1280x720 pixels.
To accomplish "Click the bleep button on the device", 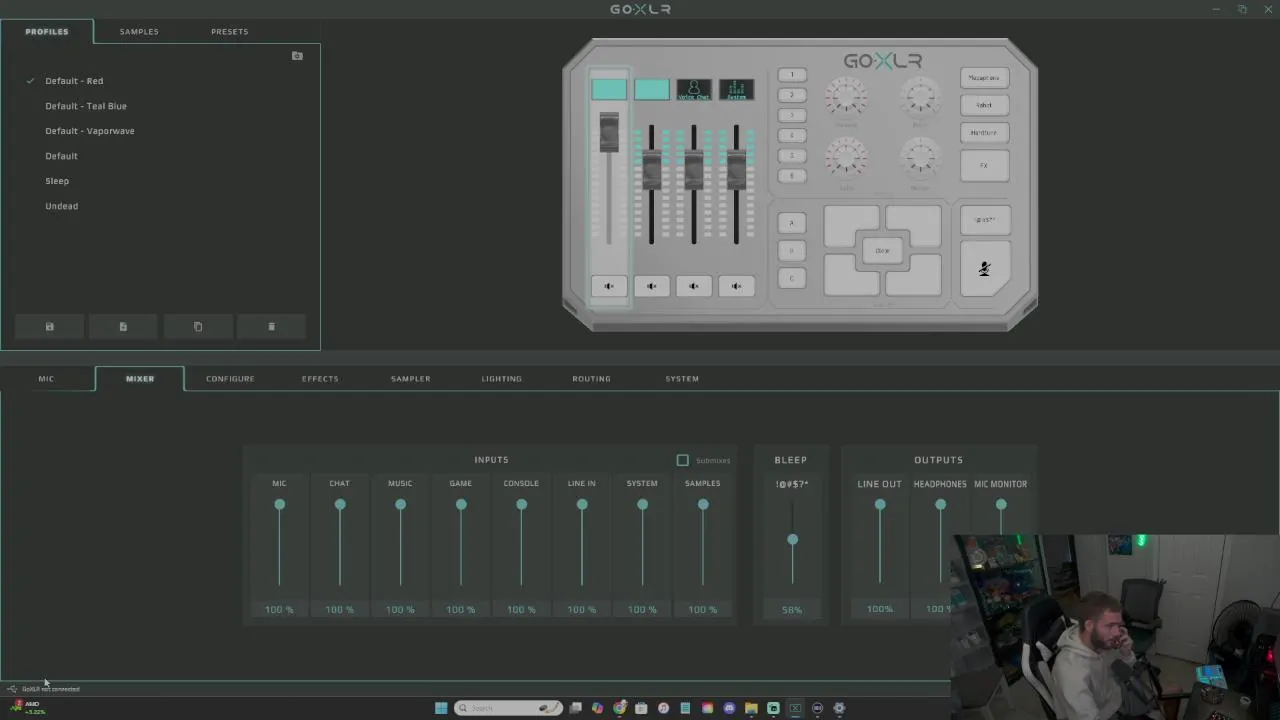I will click(985, 220).
